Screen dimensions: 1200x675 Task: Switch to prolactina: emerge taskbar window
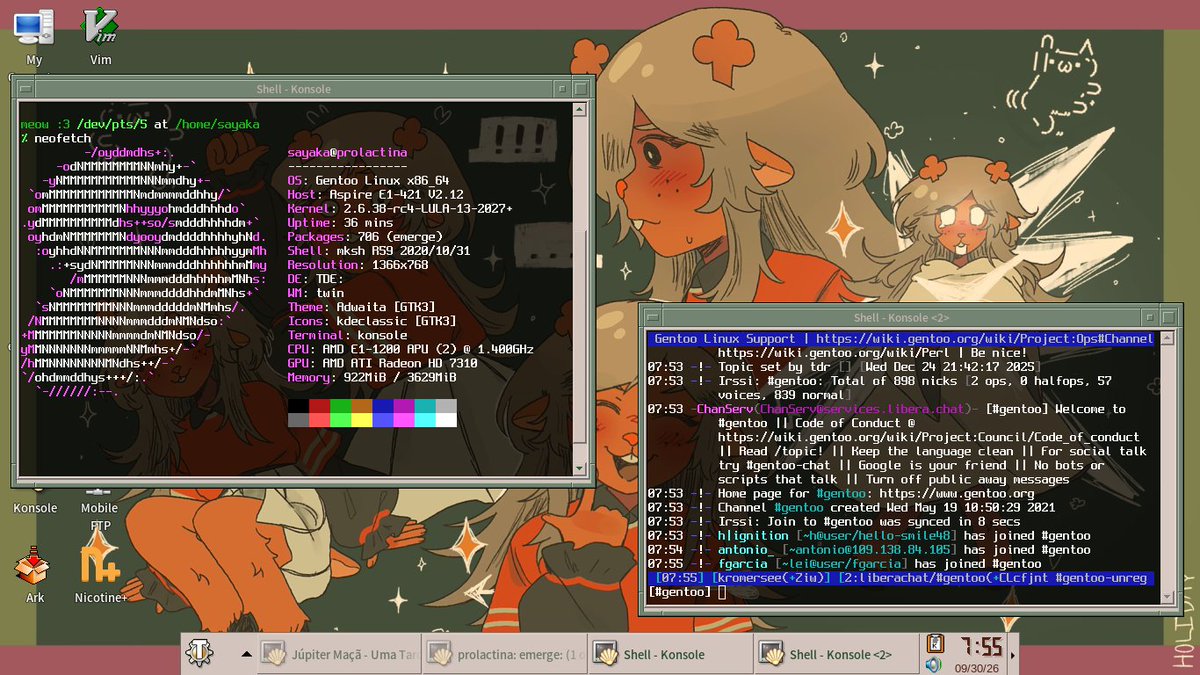pyautogui.click(x=505, y=655)
